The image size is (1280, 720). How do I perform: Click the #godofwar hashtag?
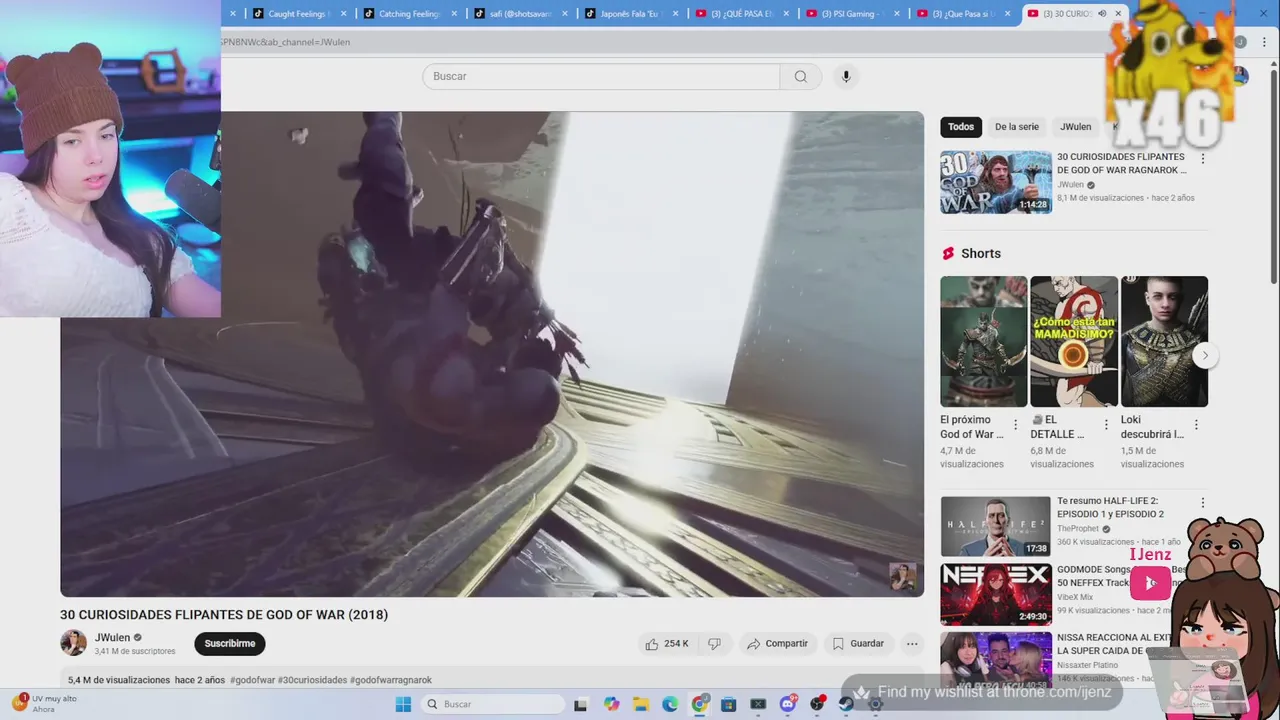tap(252, 680)
